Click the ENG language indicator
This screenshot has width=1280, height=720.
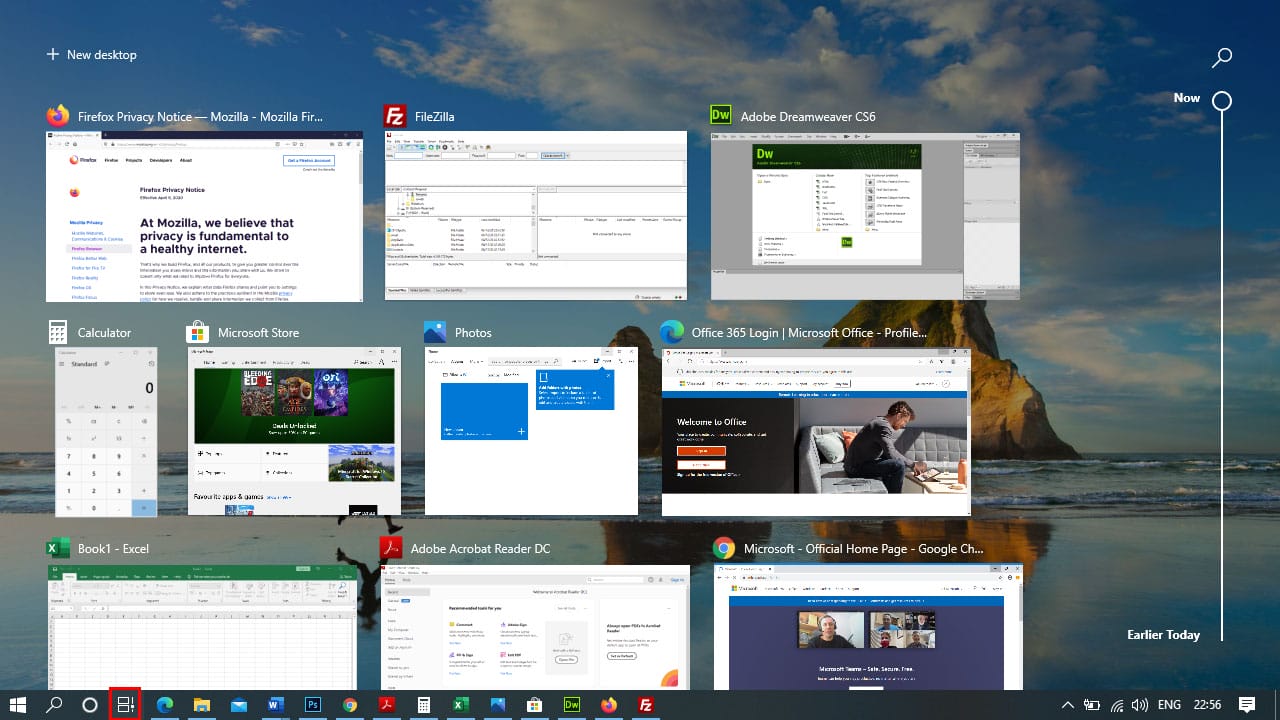click(1169, 705)
